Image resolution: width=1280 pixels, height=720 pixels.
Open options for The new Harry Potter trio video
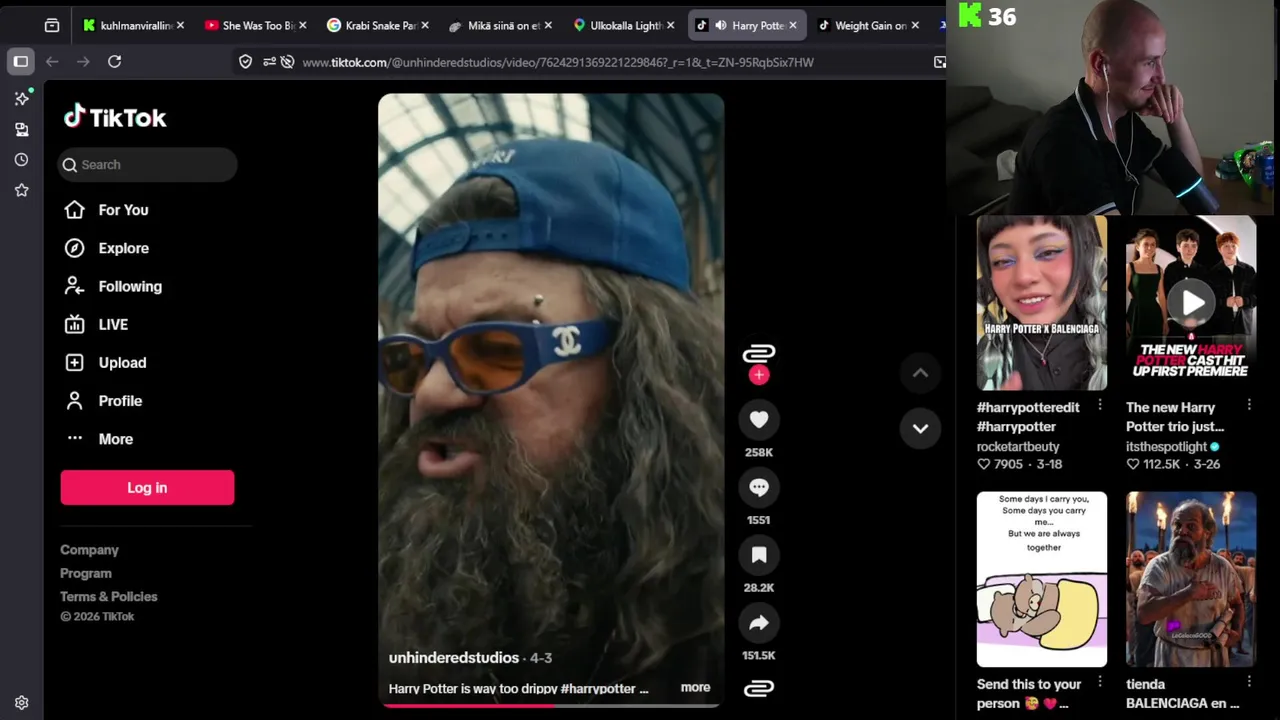coord(1249,405)
